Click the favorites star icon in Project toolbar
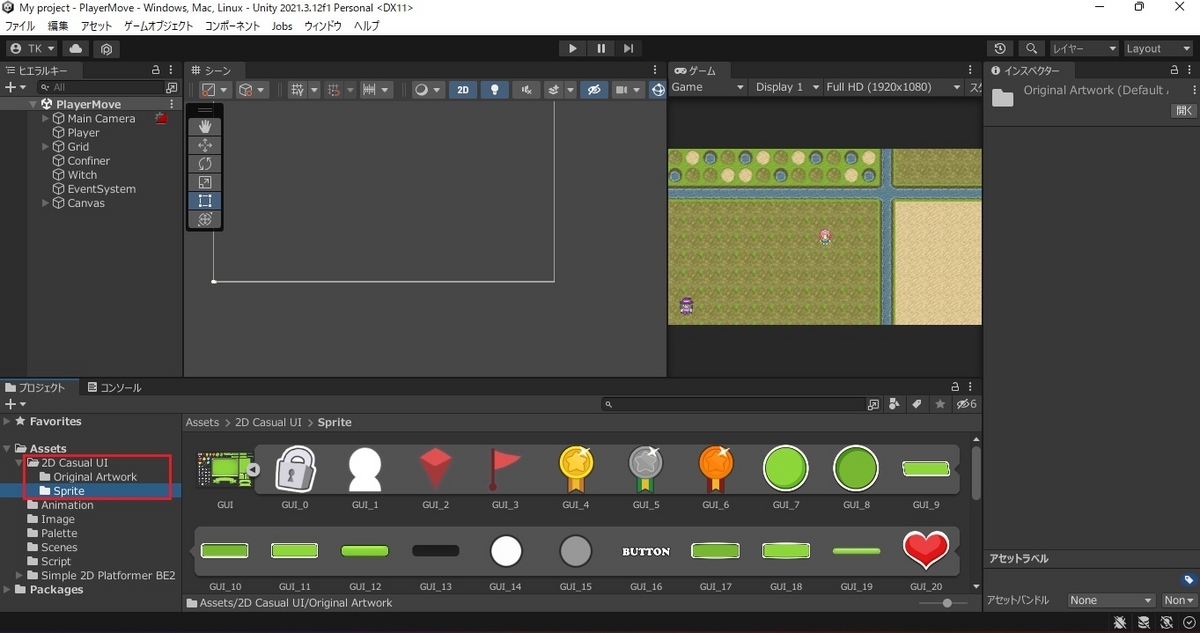1200x633 pixels. pyautogui.click(x=939, y=404)
